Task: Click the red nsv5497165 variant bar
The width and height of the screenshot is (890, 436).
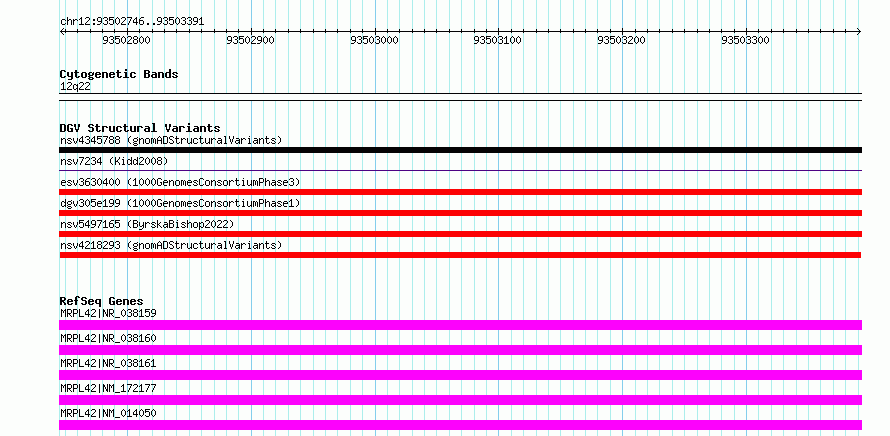Action: coord(460,234)
